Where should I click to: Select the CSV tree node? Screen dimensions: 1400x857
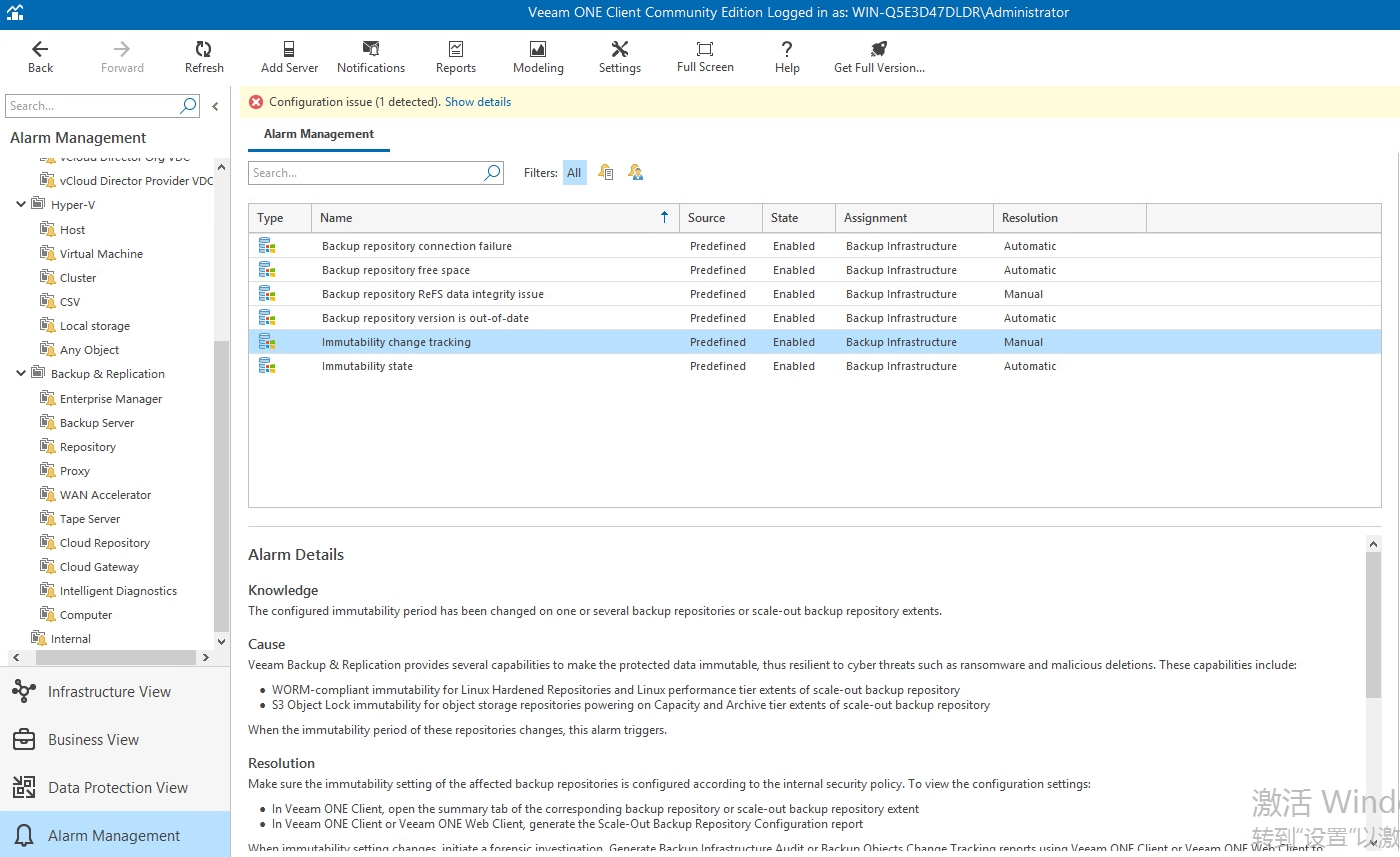click(69, 302)
